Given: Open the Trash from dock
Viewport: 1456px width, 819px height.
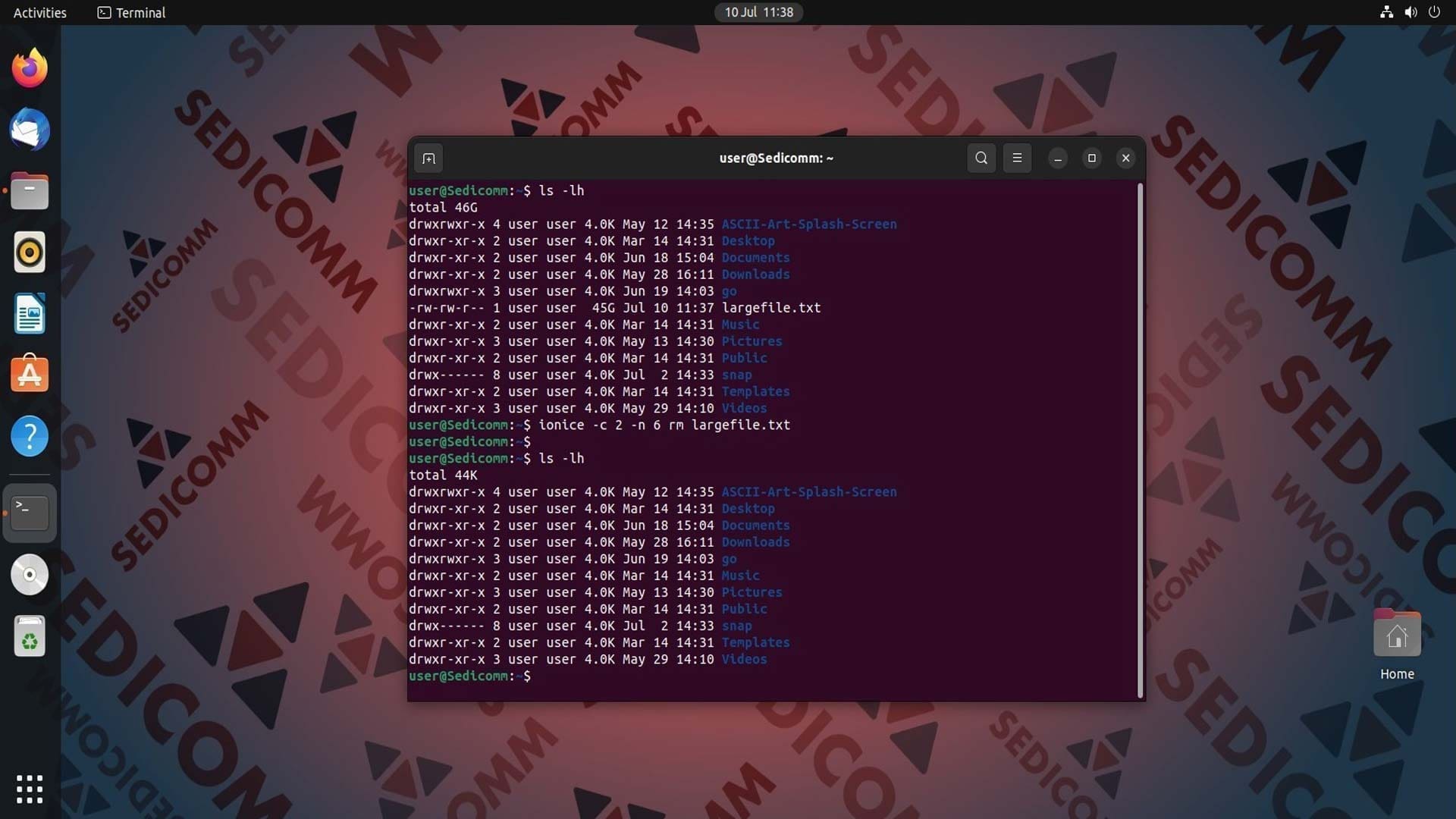Looking at the screenshot, I should (30, 636).
